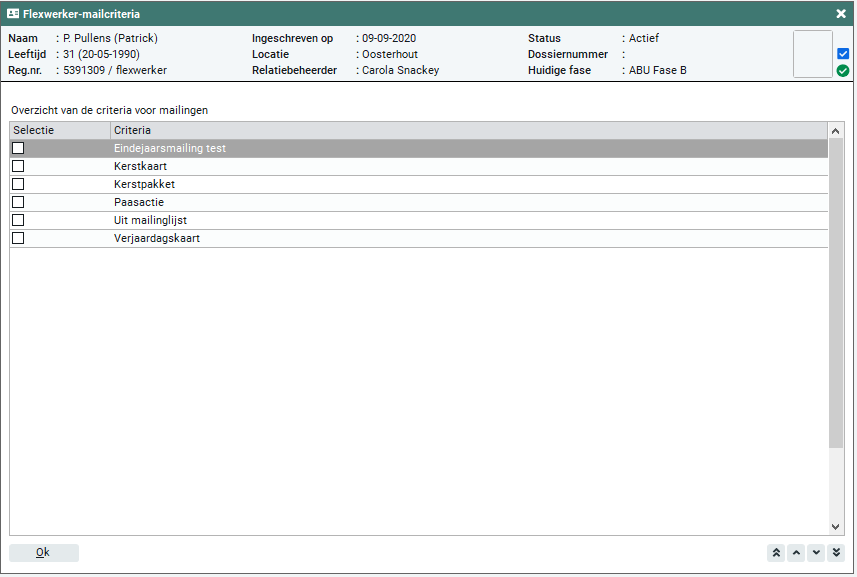Screen dimensions: 857x577
Task: Tick the Eindejaarsmailing test checkbox
Action: coord(18,148)
